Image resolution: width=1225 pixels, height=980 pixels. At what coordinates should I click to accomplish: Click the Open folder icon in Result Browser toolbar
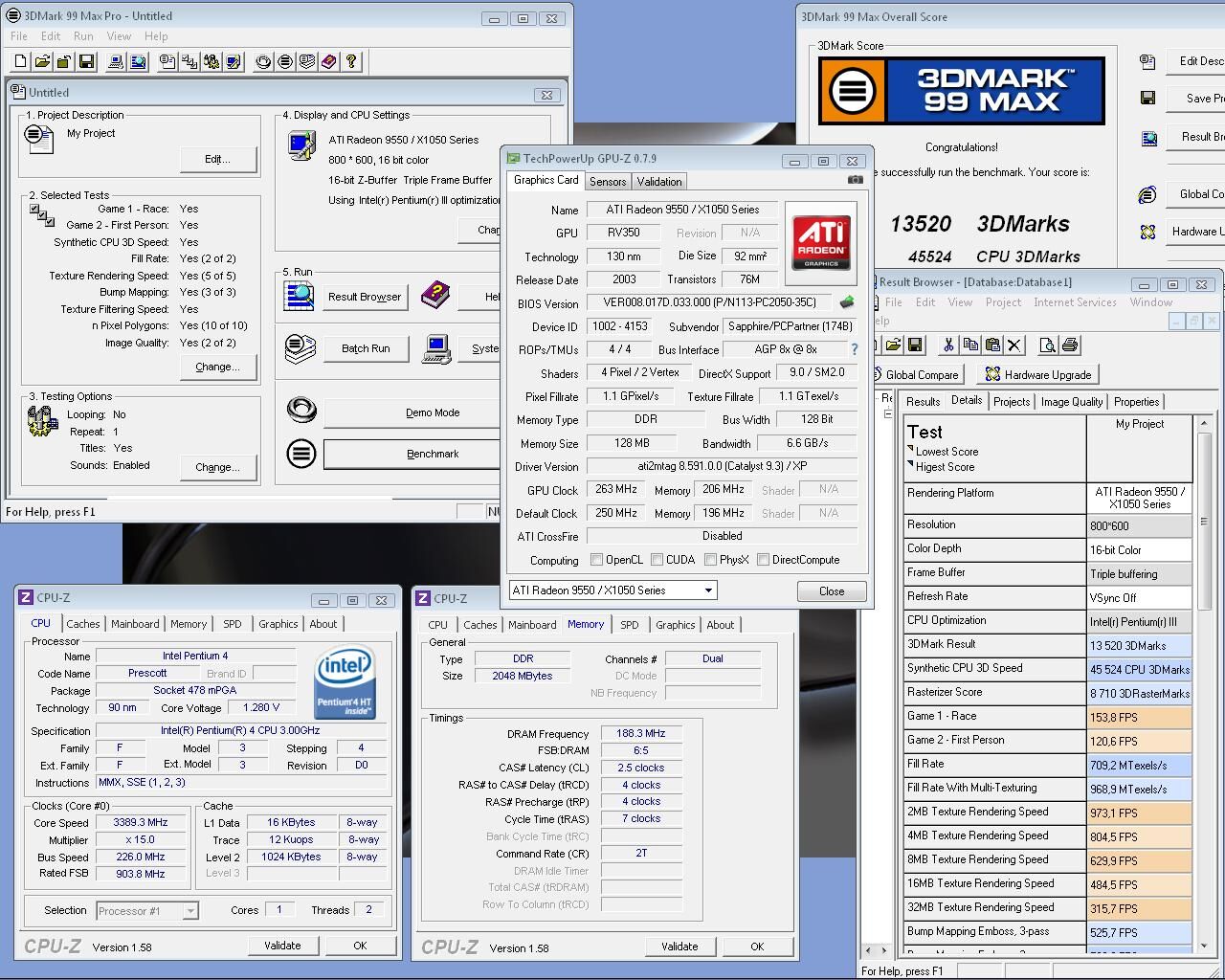[x=893, y=345]
